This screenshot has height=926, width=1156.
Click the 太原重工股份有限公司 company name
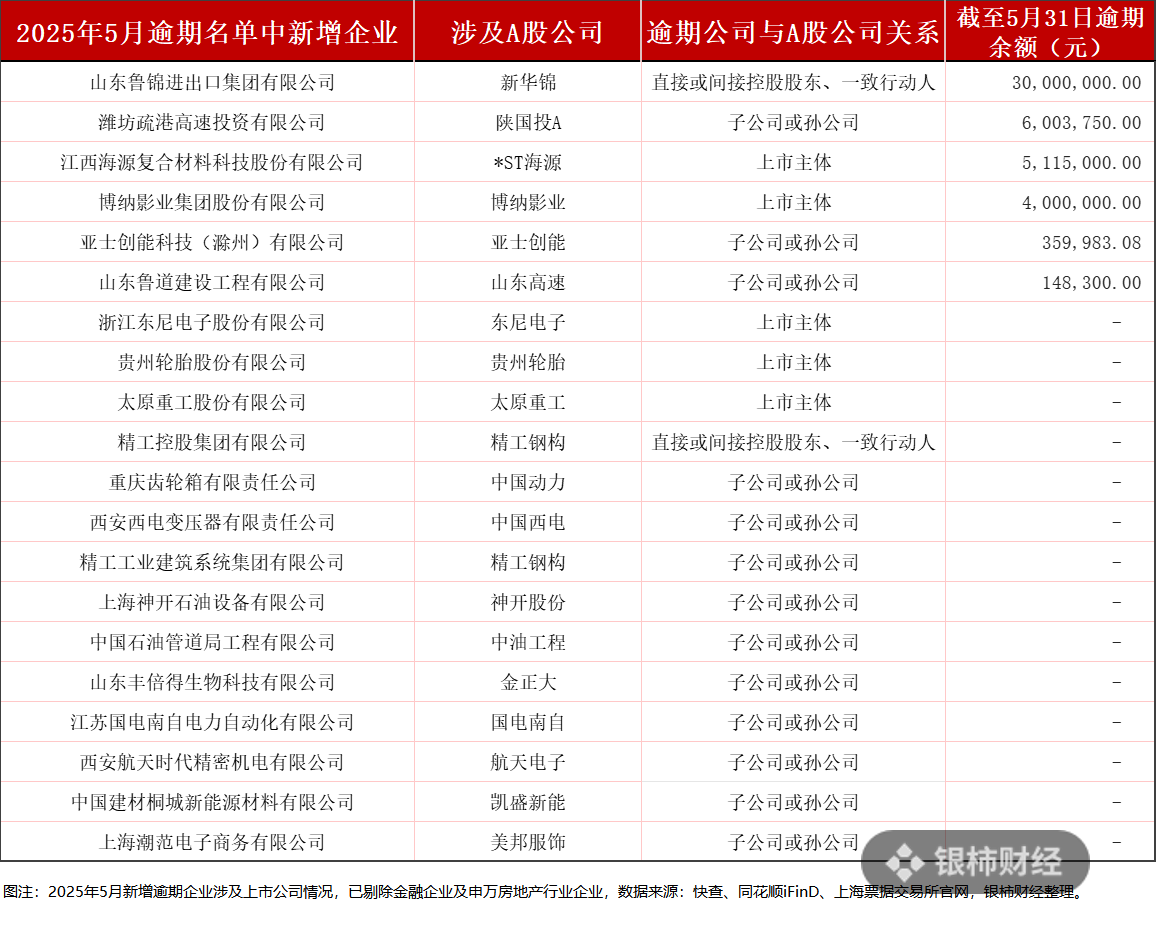pyautogui.click(x=208, y=402)
